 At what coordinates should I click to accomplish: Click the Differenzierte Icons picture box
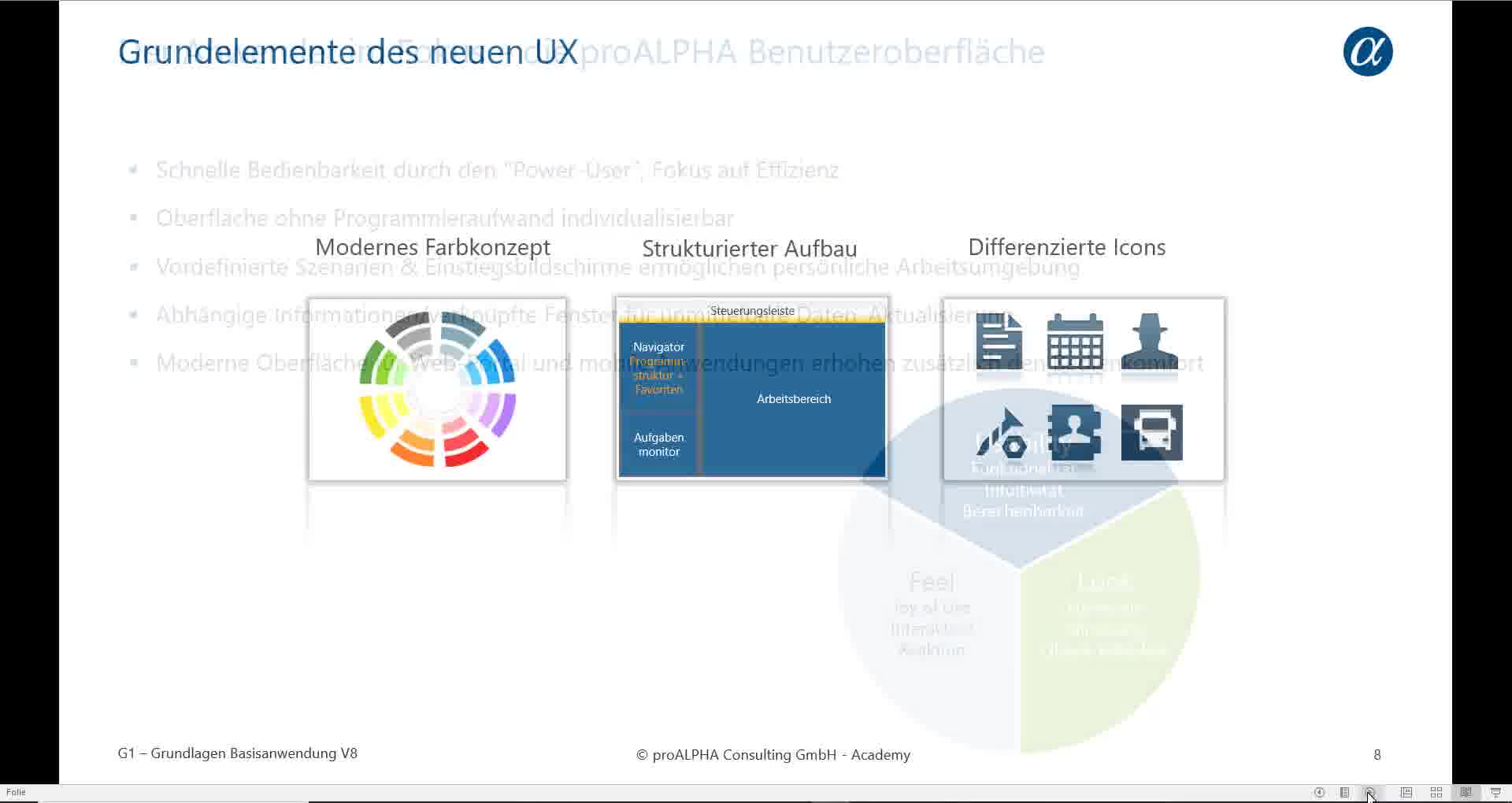[1084, 389]
